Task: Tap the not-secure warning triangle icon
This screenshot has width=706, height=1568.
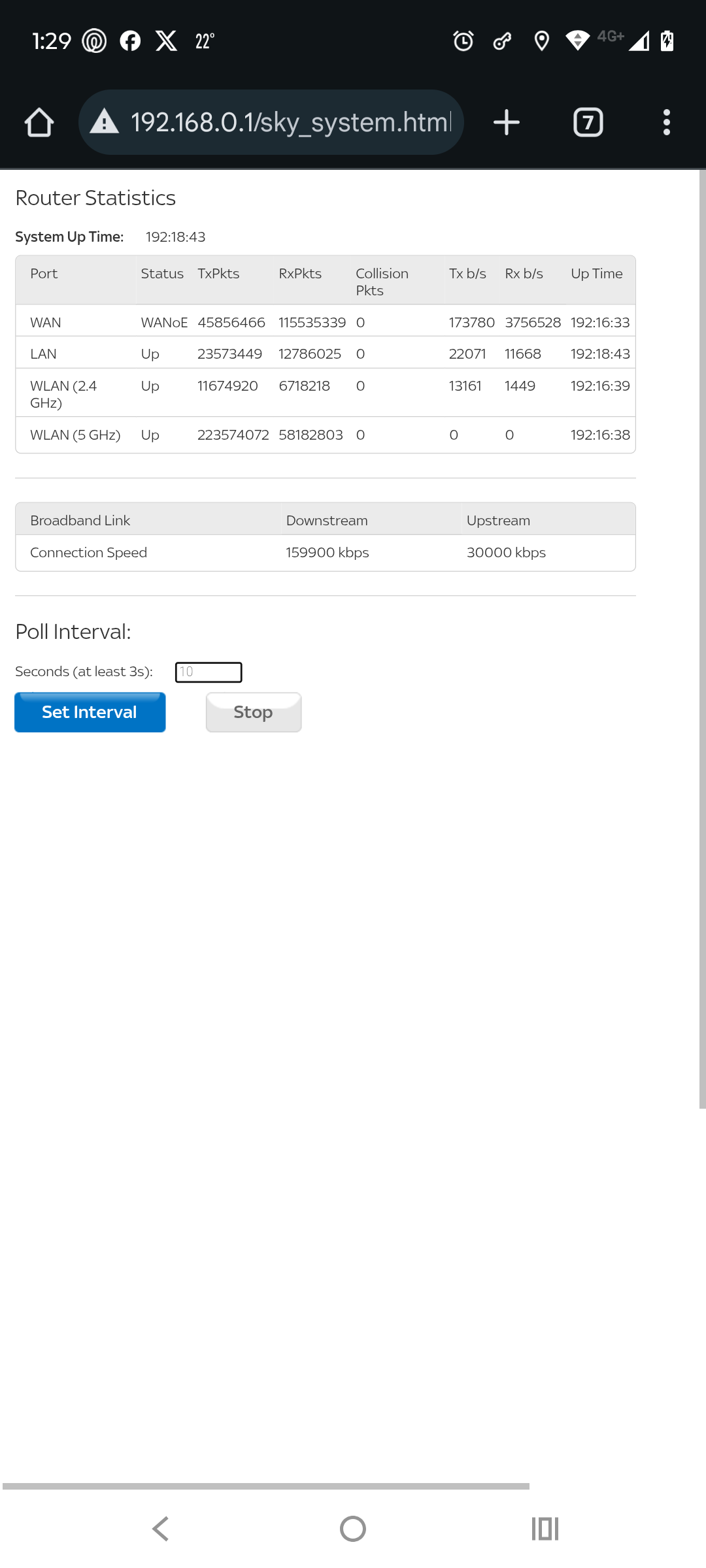Action: [105, 122]
